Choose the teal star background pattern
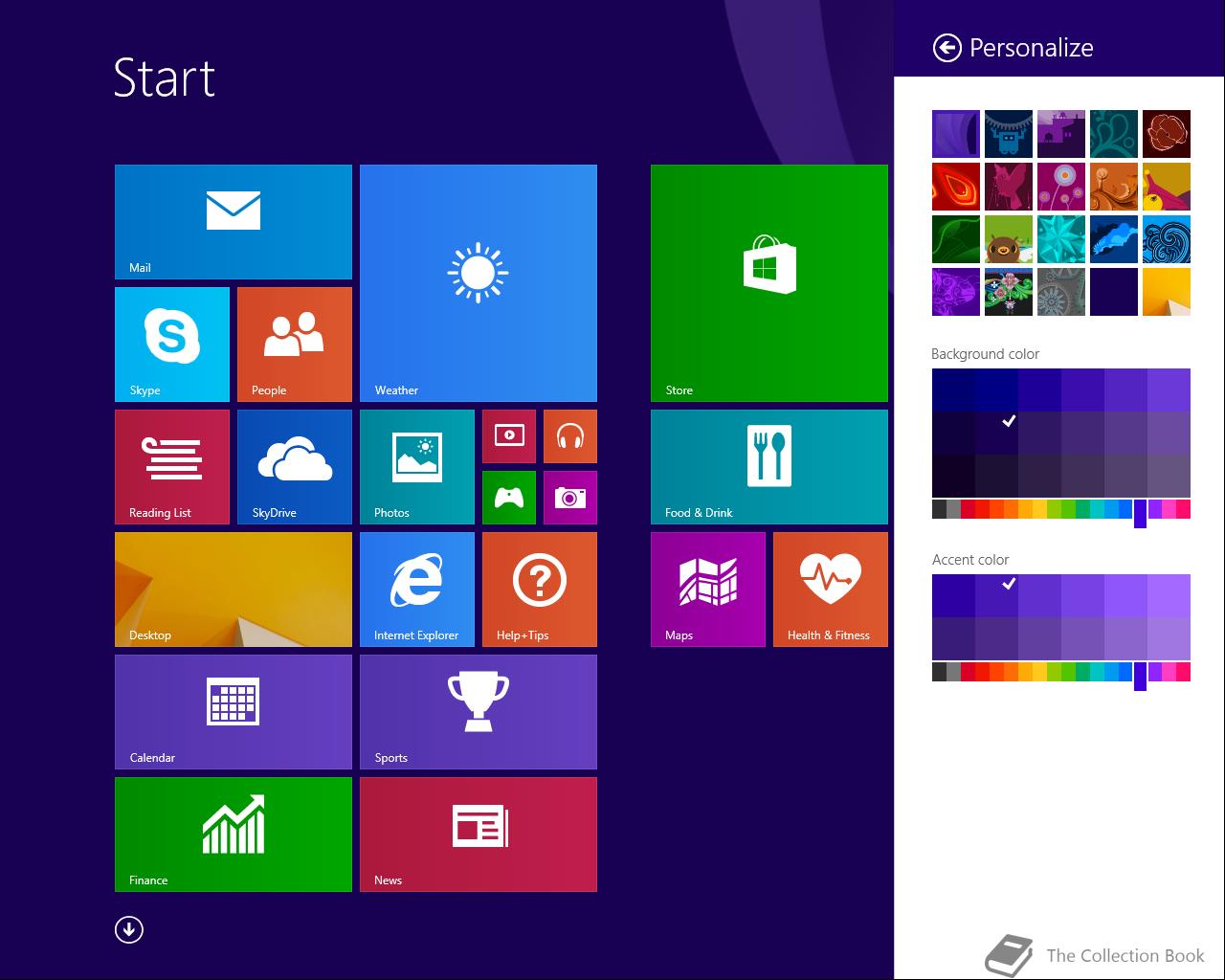Viewport: 1225px width, 980px height. [1061, 239]
